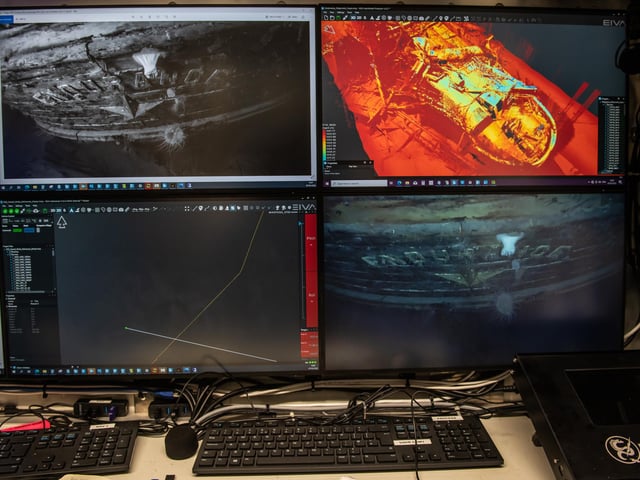The height and width of the screenshot is (480, 640).
Task: Click four-dots grid icon on bottom-left toolbar
Action: coord(187,209)
